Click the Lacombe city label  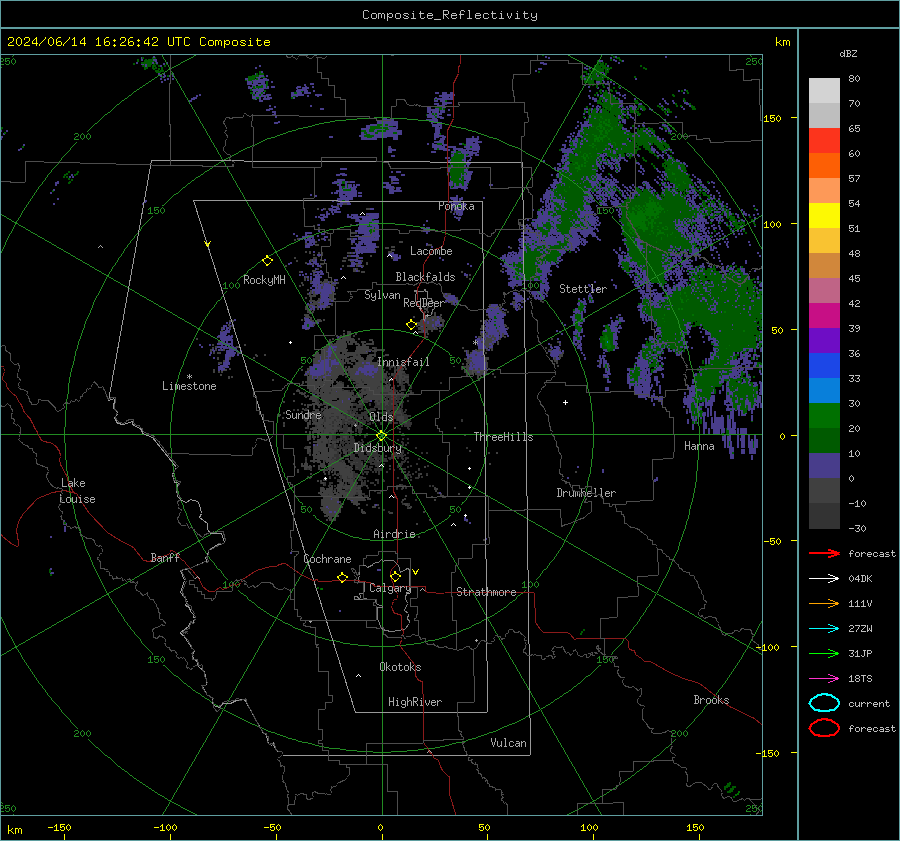431,251
